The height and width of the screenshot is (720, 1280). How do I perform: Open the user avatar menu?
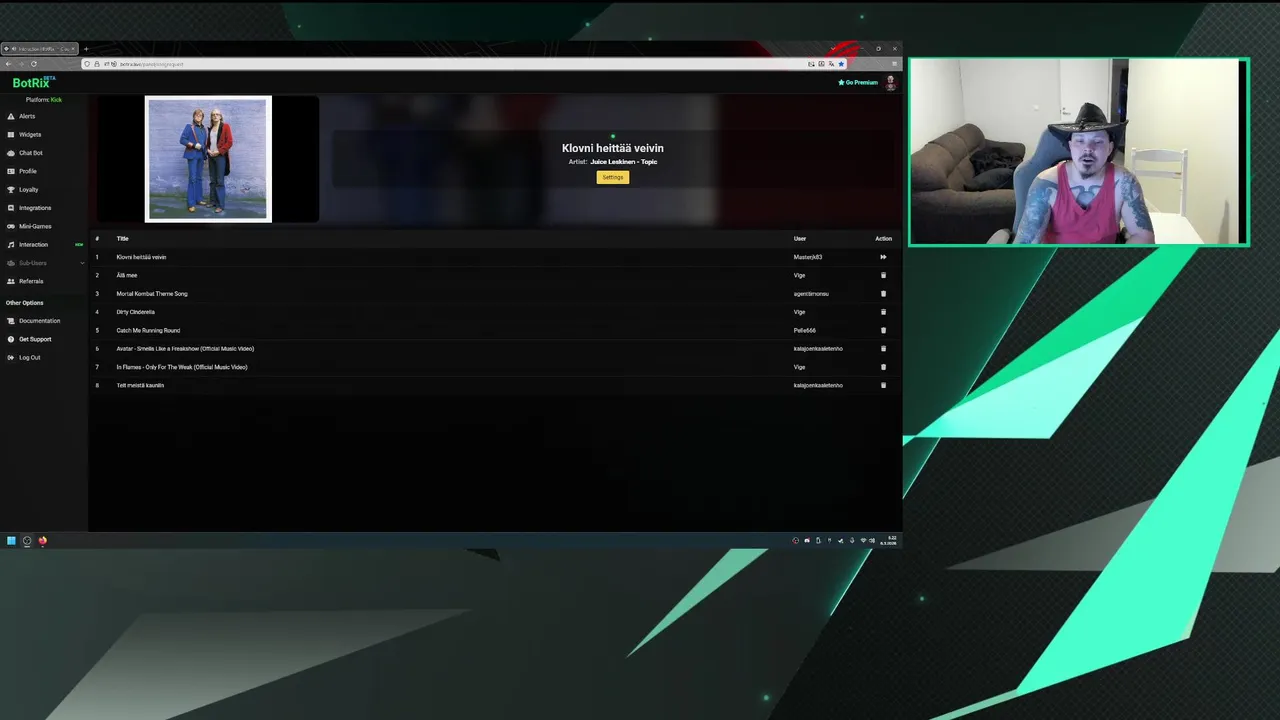(x=890, y=83)
